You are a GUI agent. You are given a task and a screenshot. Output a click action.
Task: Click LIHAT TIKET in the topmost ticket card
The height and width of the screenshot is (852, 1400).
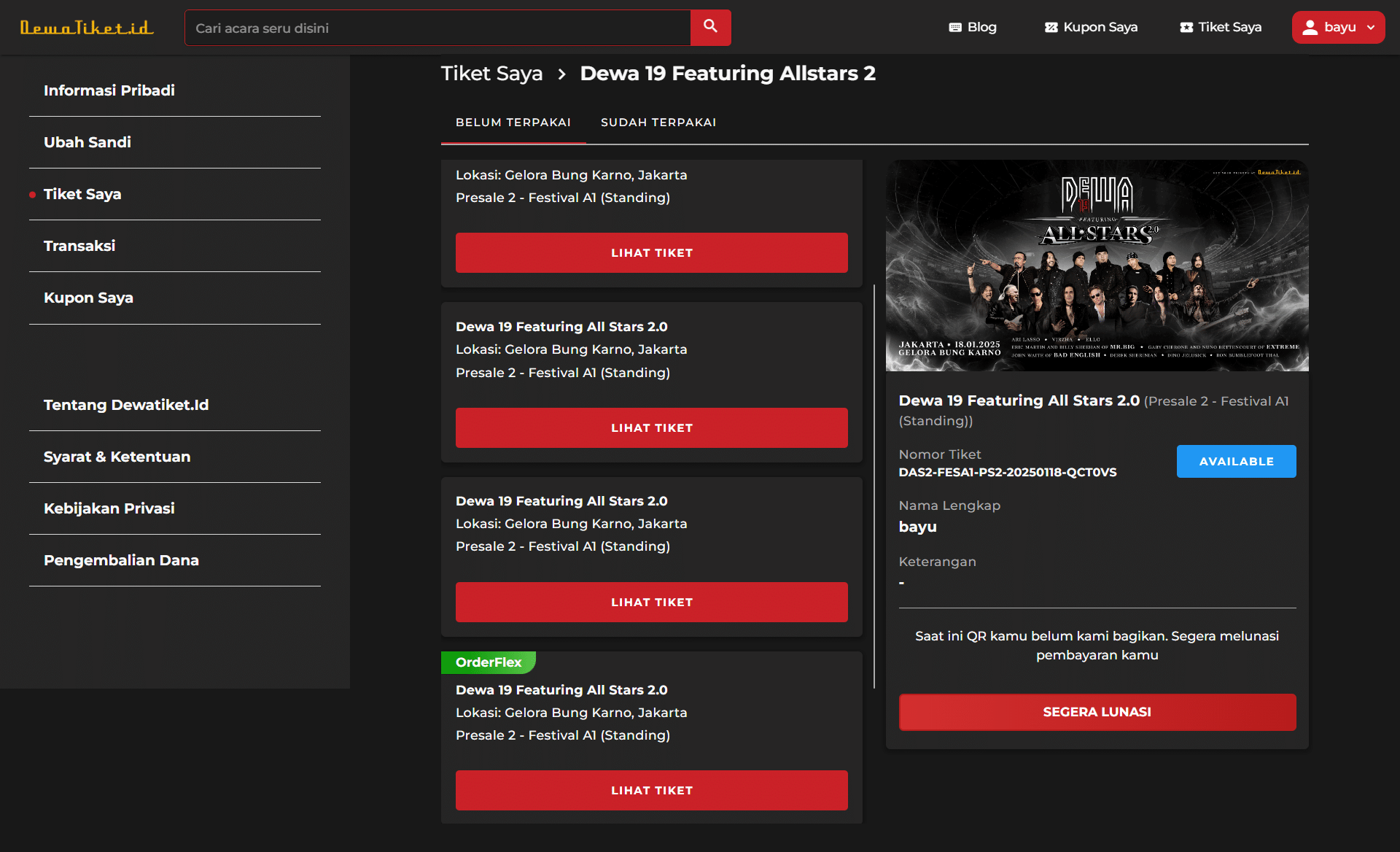(652, 253)
